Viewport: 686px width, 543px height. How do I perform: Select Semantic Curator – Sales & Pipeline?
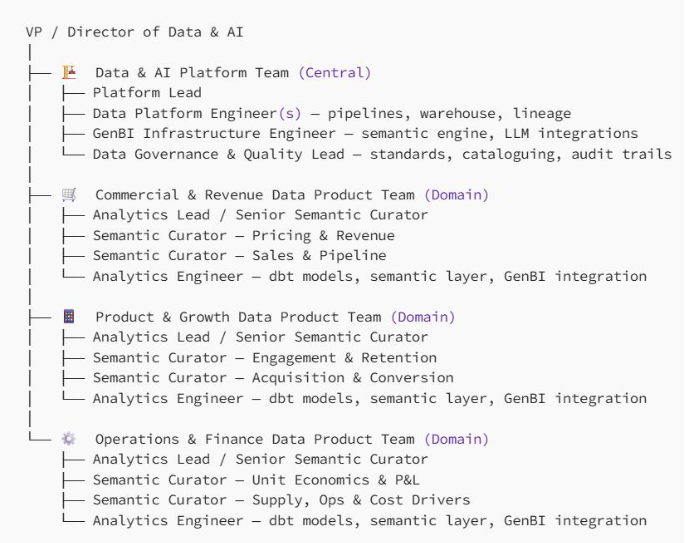239,256
